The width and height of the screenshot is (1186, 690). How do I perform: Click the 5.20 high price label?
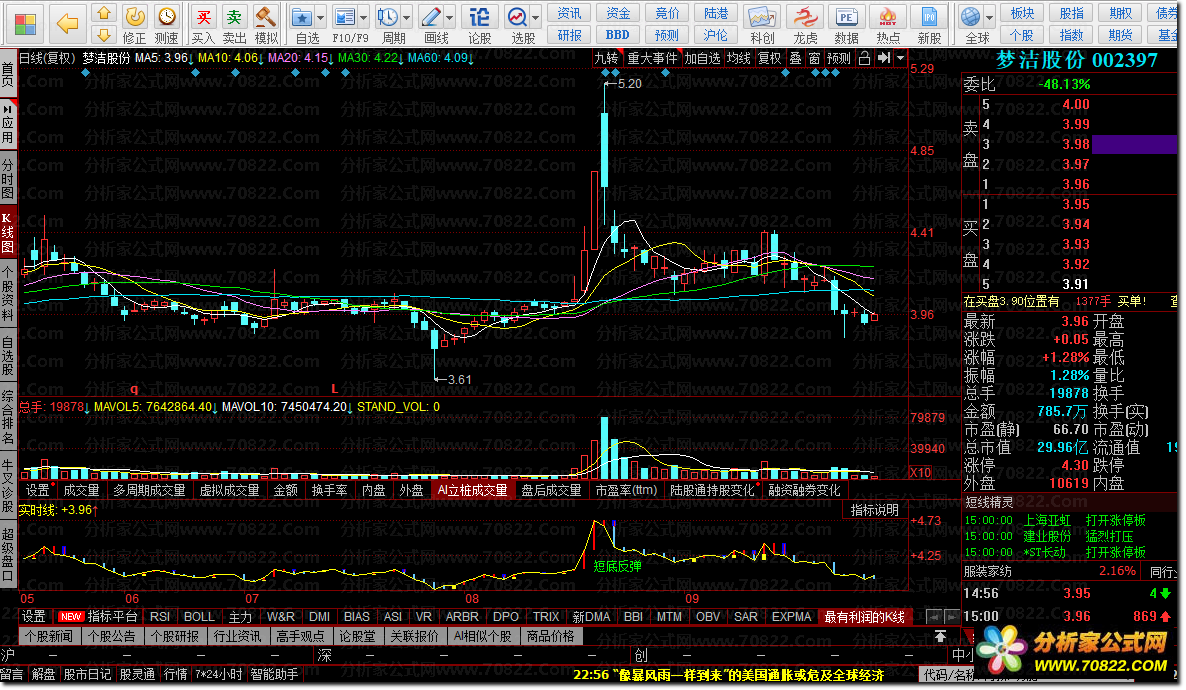point(629,83)
